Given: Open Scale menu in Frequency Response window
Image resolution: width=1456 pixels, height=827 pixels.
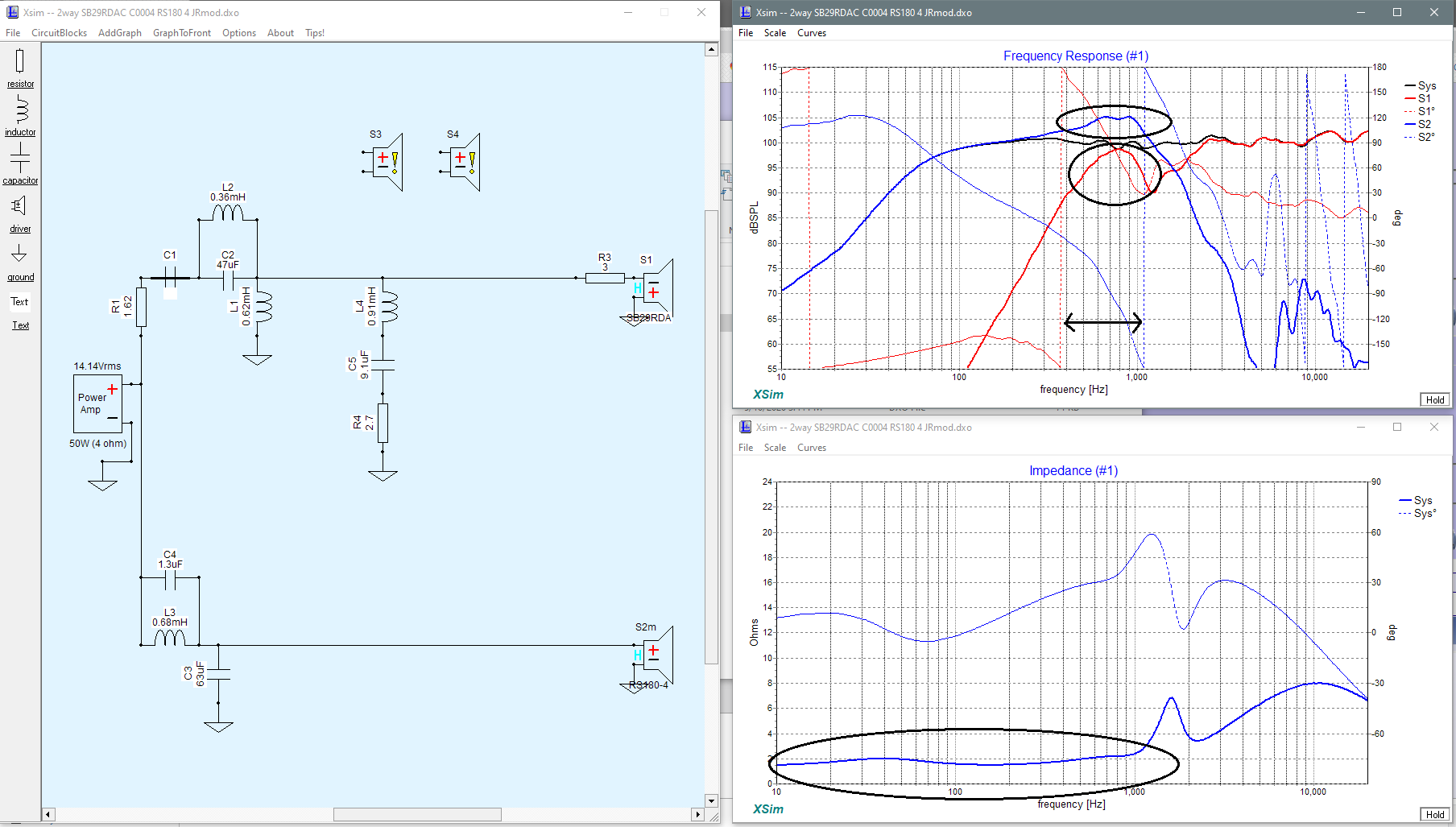Looking at the screenshot, I should (775, 33).
